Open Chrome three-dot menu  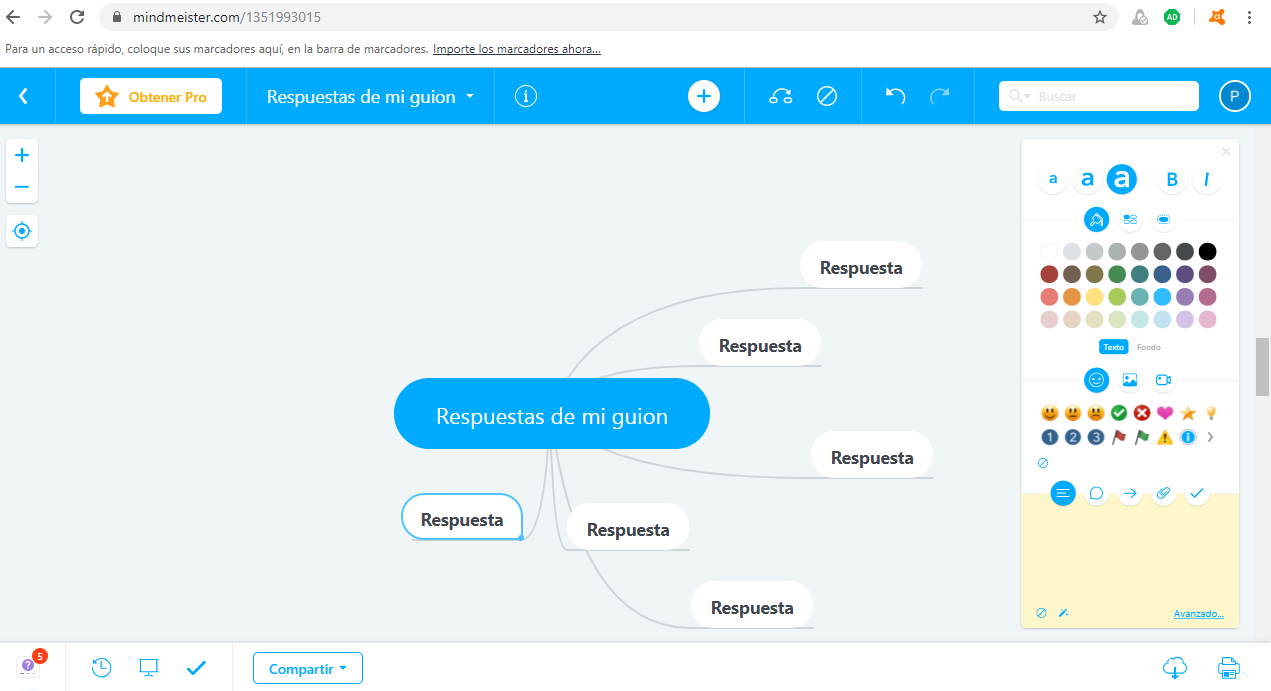click(1250, 17)
